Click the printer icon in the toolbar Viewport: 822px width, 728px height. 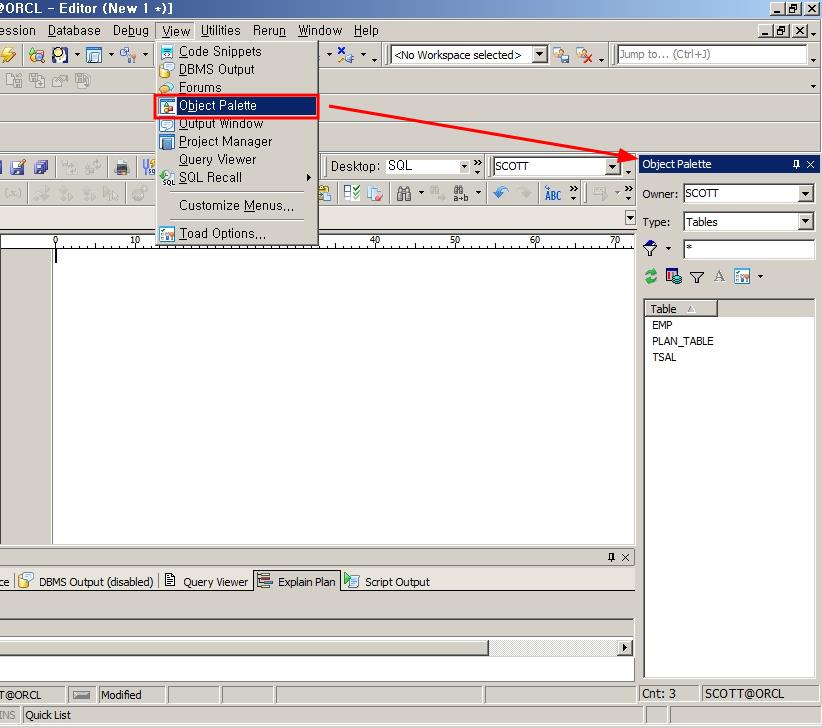pos(122,167)
